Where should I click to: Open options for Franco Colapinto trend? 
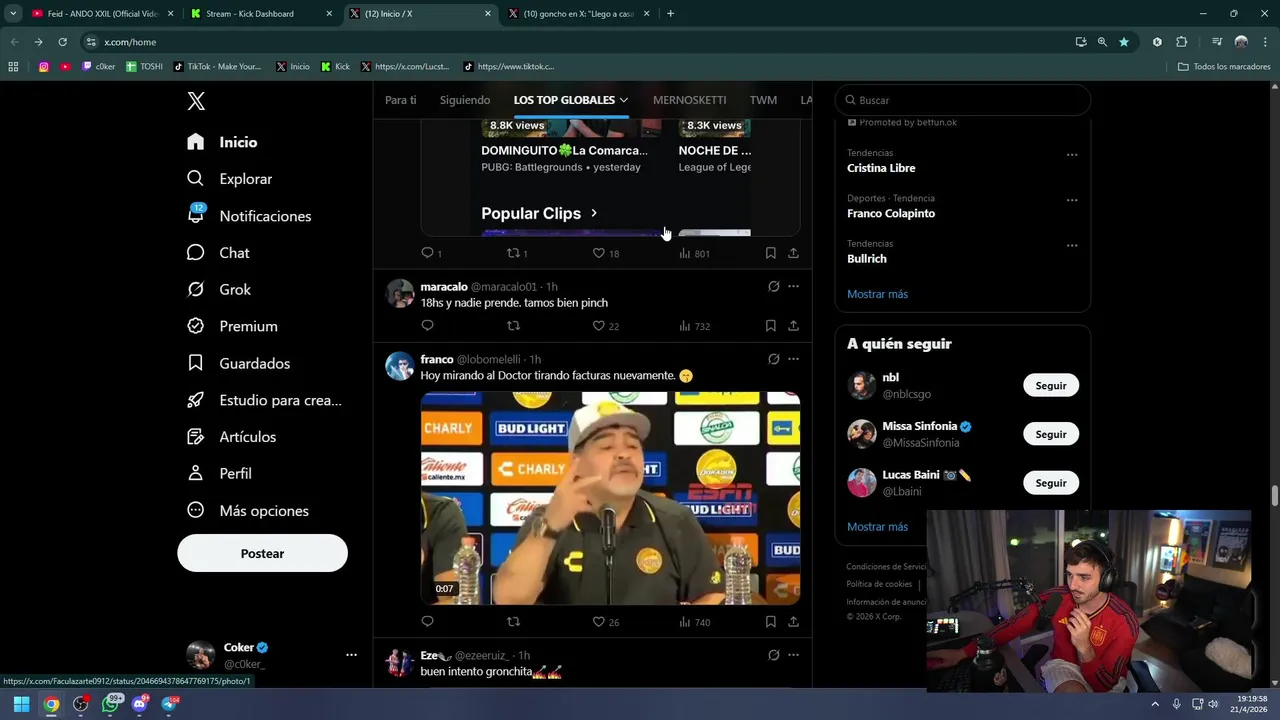pos(1072,200)
